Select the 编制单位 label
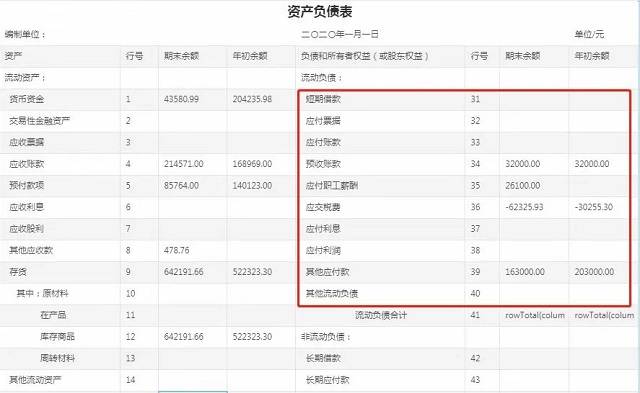Viewport: 640px width, 393px height. click(25, 34)
